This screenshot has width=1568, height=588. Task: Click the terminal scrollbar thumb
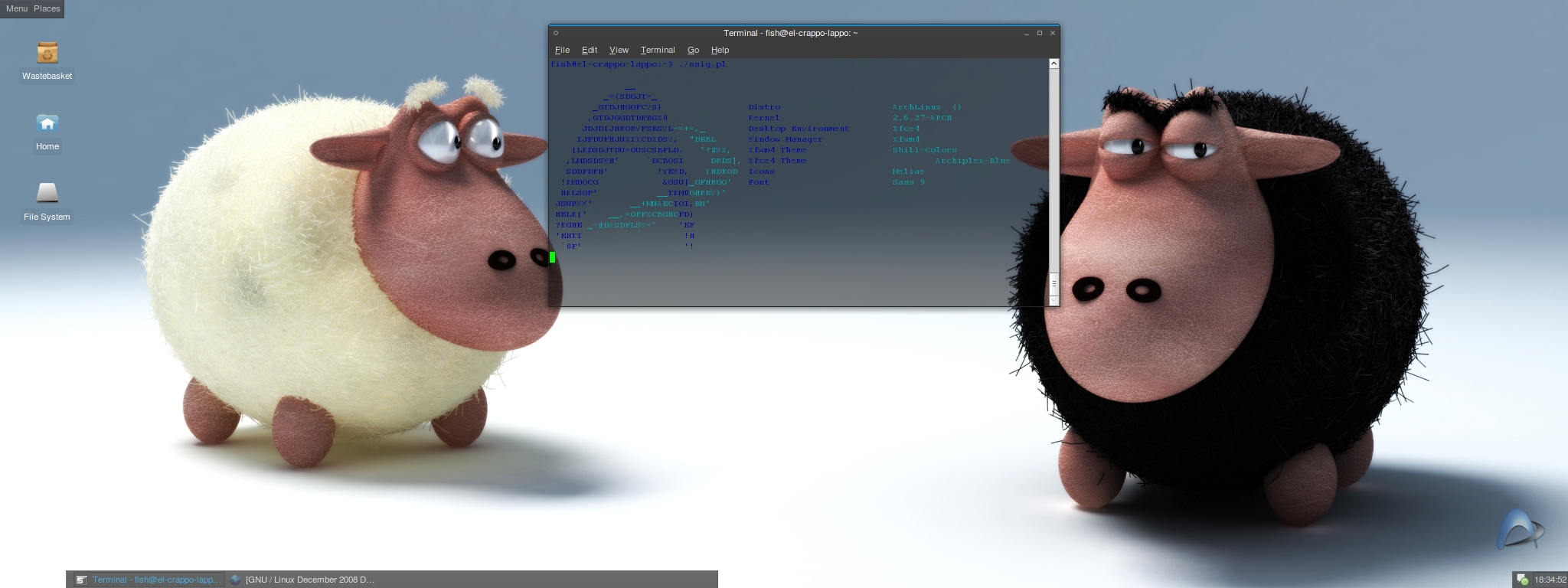(1054, 283)
